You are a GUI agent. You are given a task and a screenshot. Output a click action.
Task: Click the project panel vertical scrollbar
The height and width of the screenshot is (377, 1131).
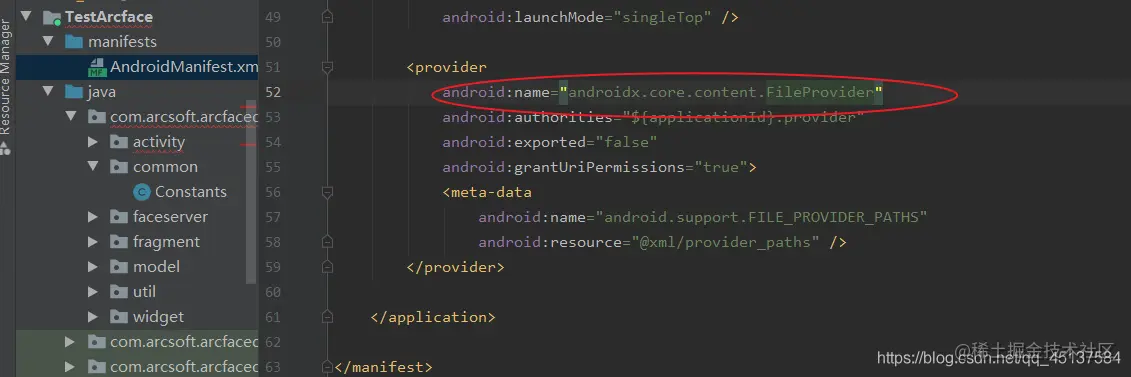252,191
